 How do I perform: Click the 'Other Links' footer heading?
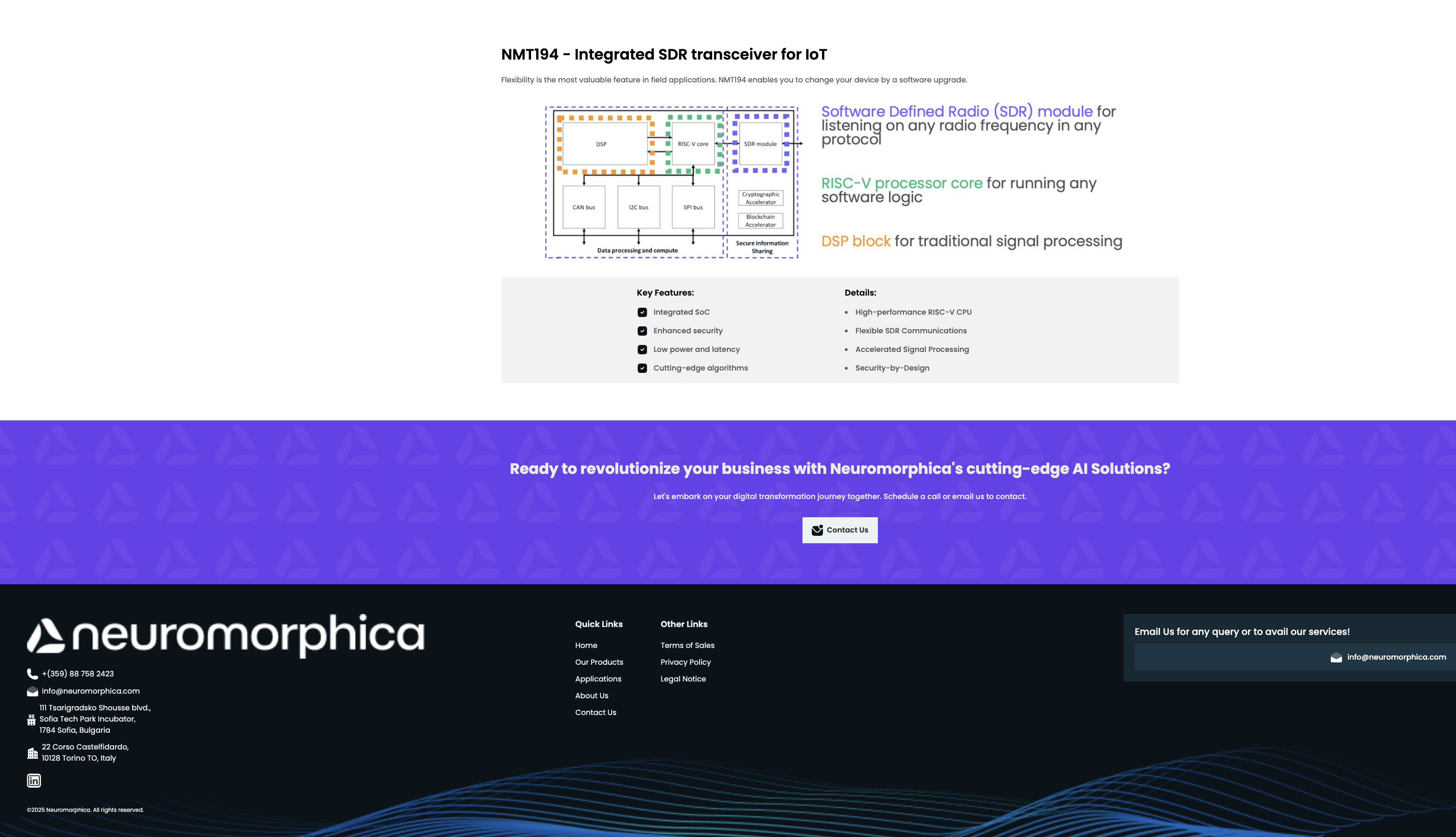684,624
